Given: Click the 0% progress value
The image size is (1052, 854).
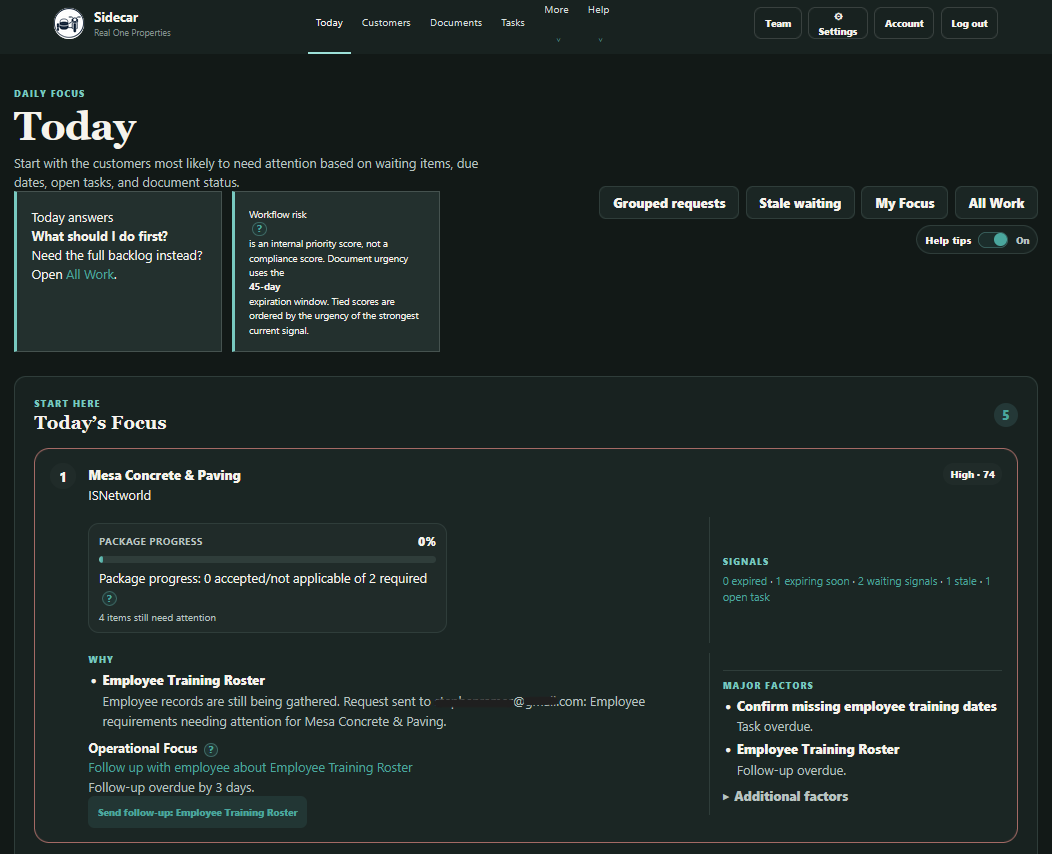Looking at the screenshot, I should pyautogui.click(x=427, y=541).
